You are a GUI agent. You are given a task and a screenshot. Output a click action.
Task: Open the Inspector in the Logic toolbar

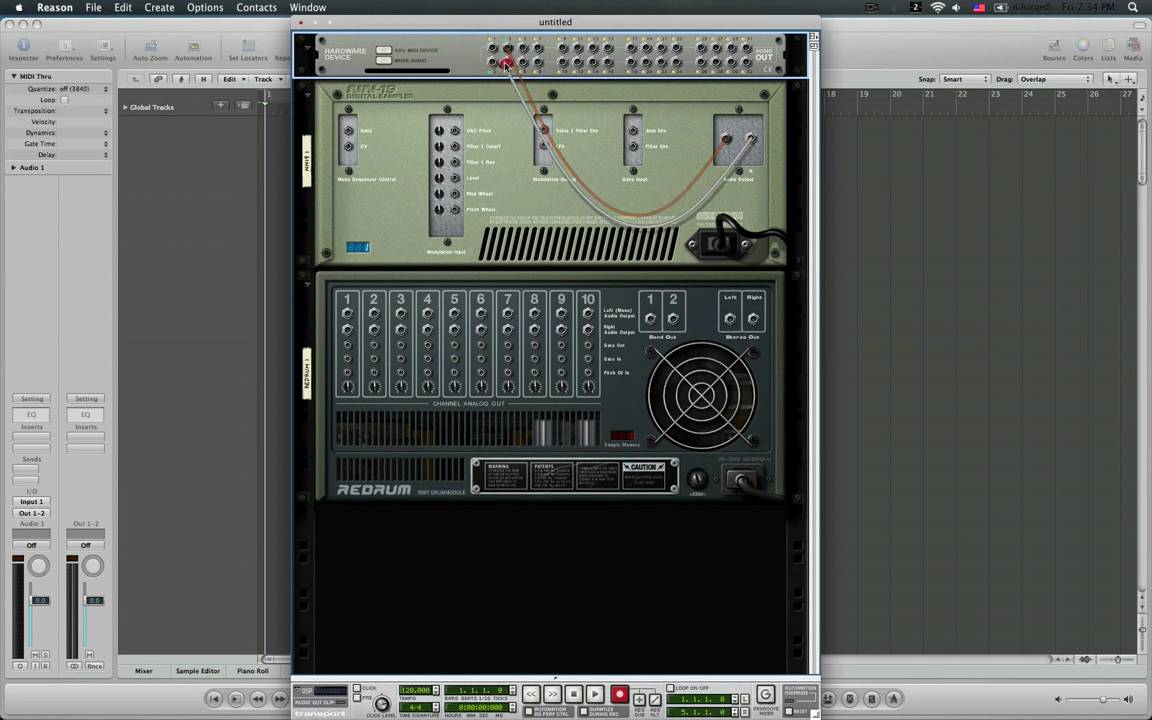pyautogui.click(x=24, y=50)
